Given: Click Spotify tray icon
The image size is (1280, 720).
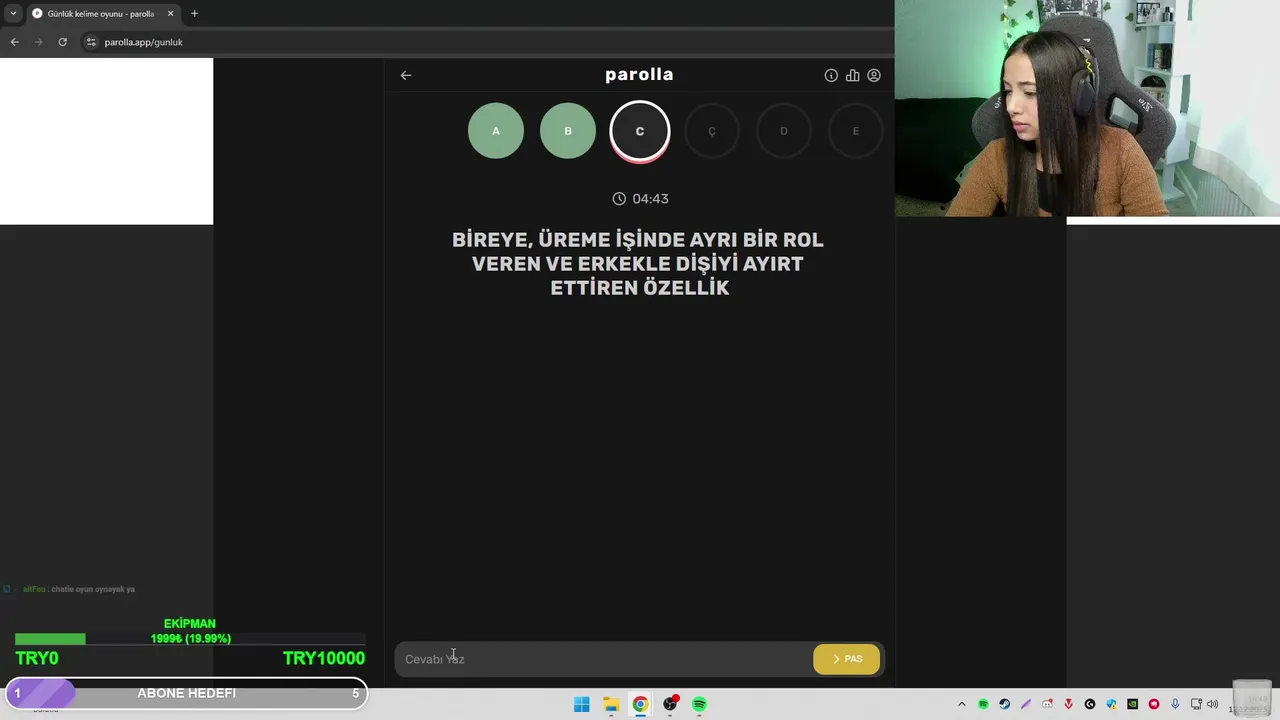Looking at the screenshot, I should (x=983, y=704).
